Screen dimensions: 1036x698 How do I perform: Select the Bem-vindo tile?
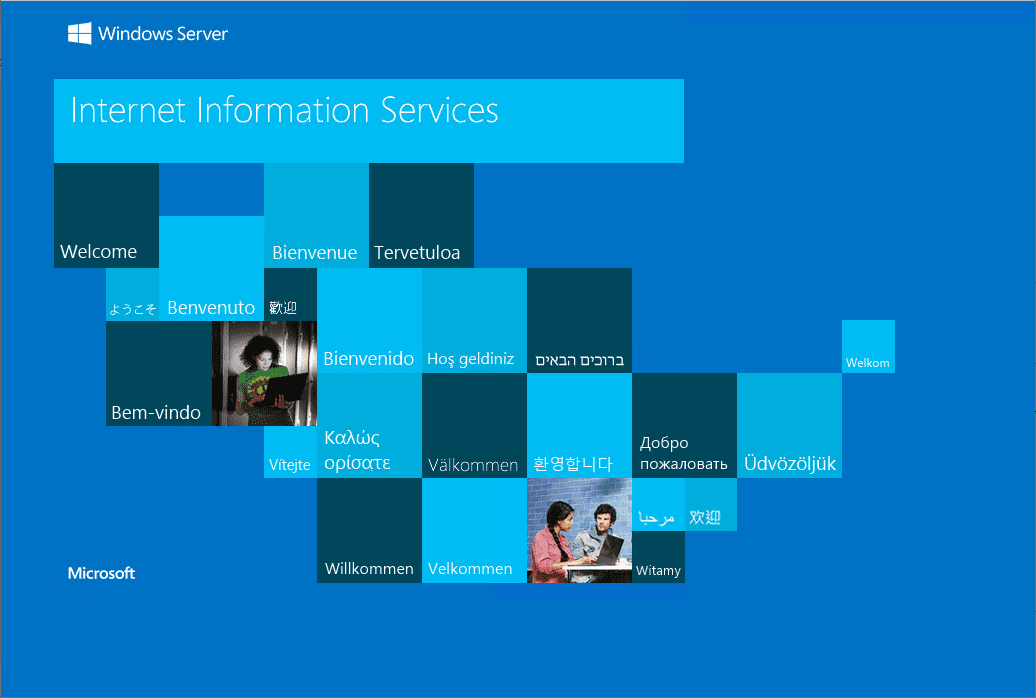tap(159, 373)
